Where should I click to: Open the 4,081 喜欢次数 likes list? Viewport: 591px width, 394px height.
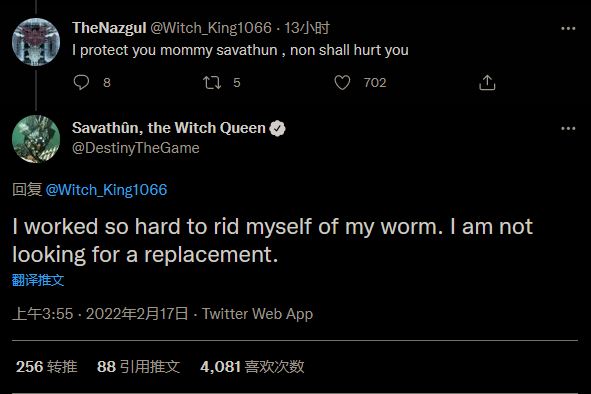(252, 366)
